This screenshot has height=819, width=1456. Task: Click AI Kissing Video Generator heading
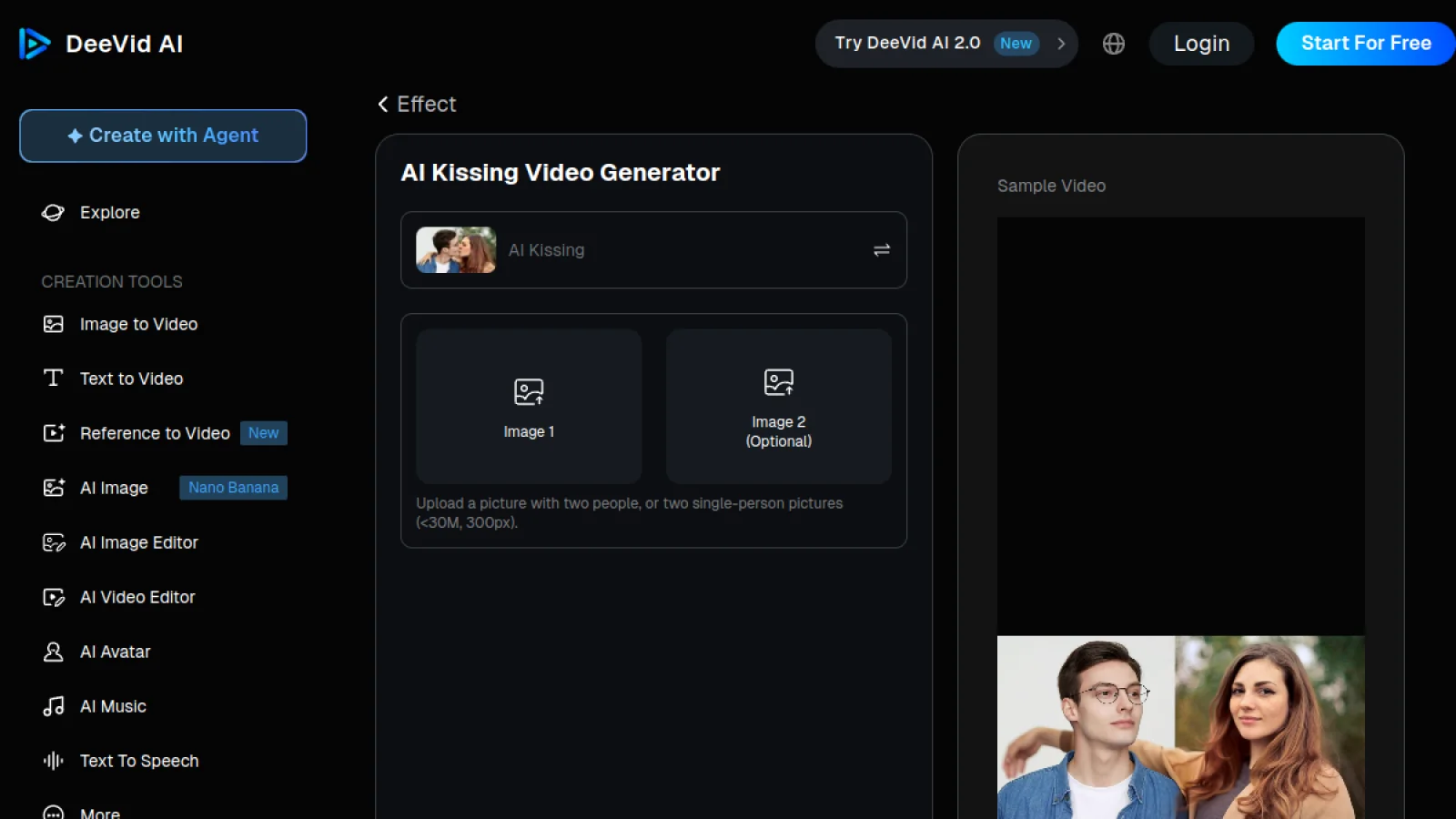[561, 173]
